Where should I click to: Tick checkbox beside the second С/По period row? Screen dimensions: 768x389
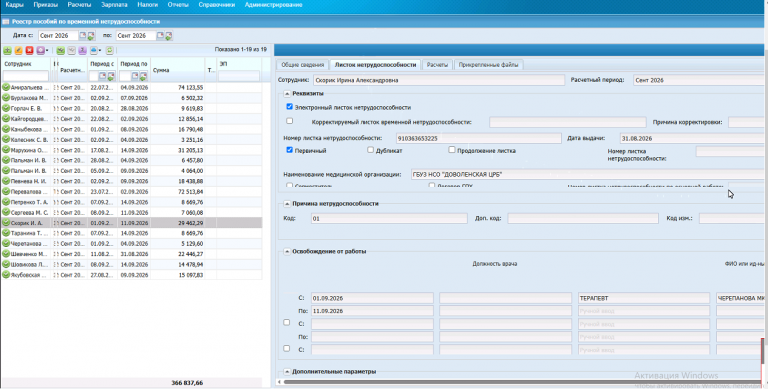(x=287, y=322)
